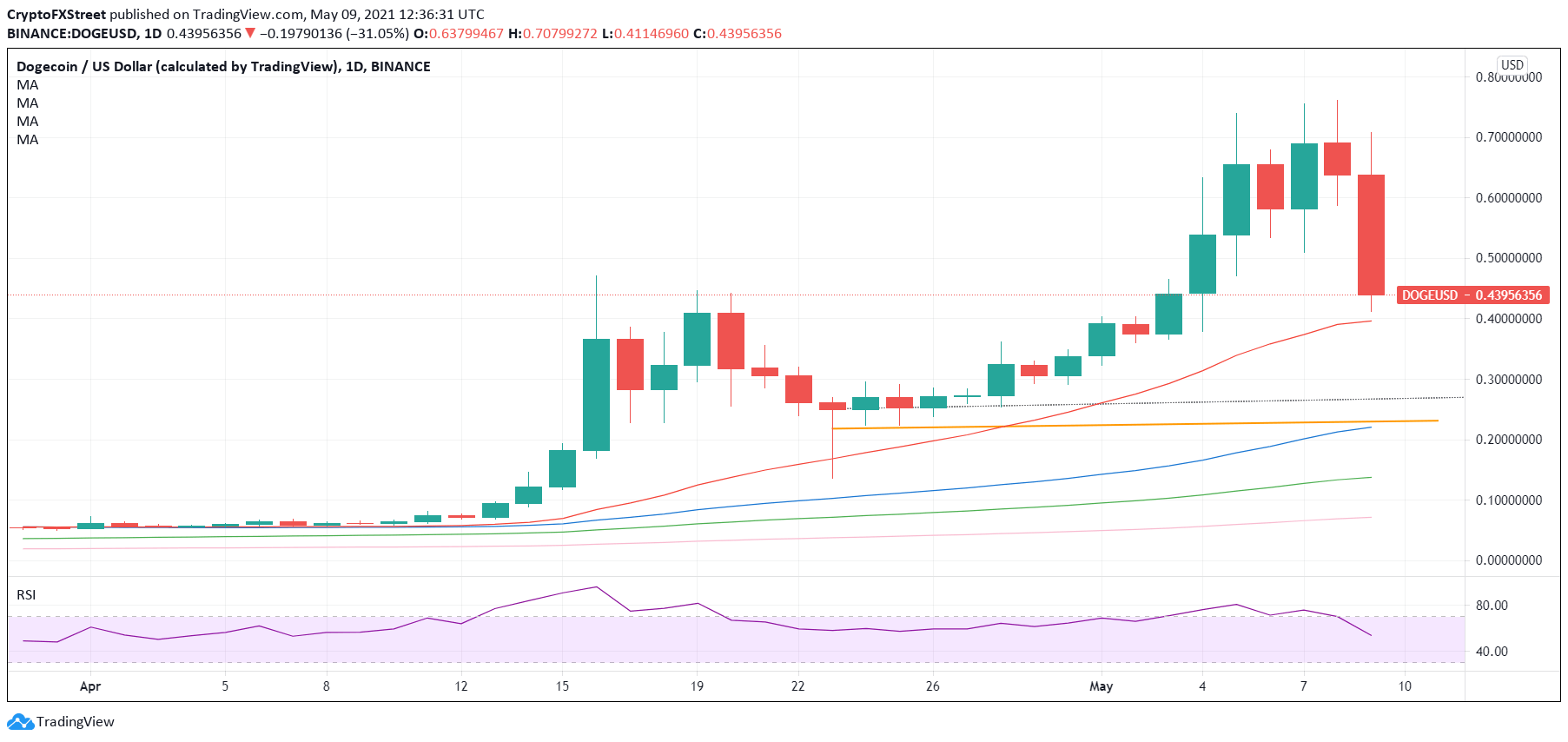
Task: Click the TradingView cloud logo icon
Action: pyautogui.click(x=20, y=721)
